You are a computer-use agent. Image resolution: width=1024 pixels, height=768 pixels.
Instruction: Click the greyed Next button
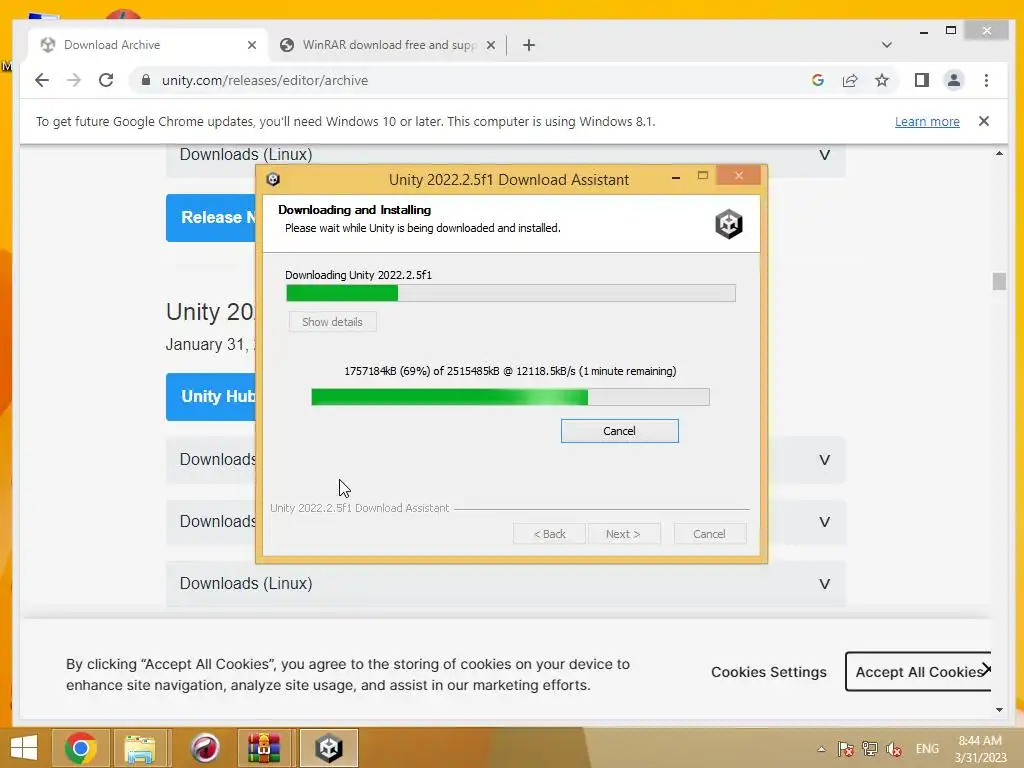point(624,534)
